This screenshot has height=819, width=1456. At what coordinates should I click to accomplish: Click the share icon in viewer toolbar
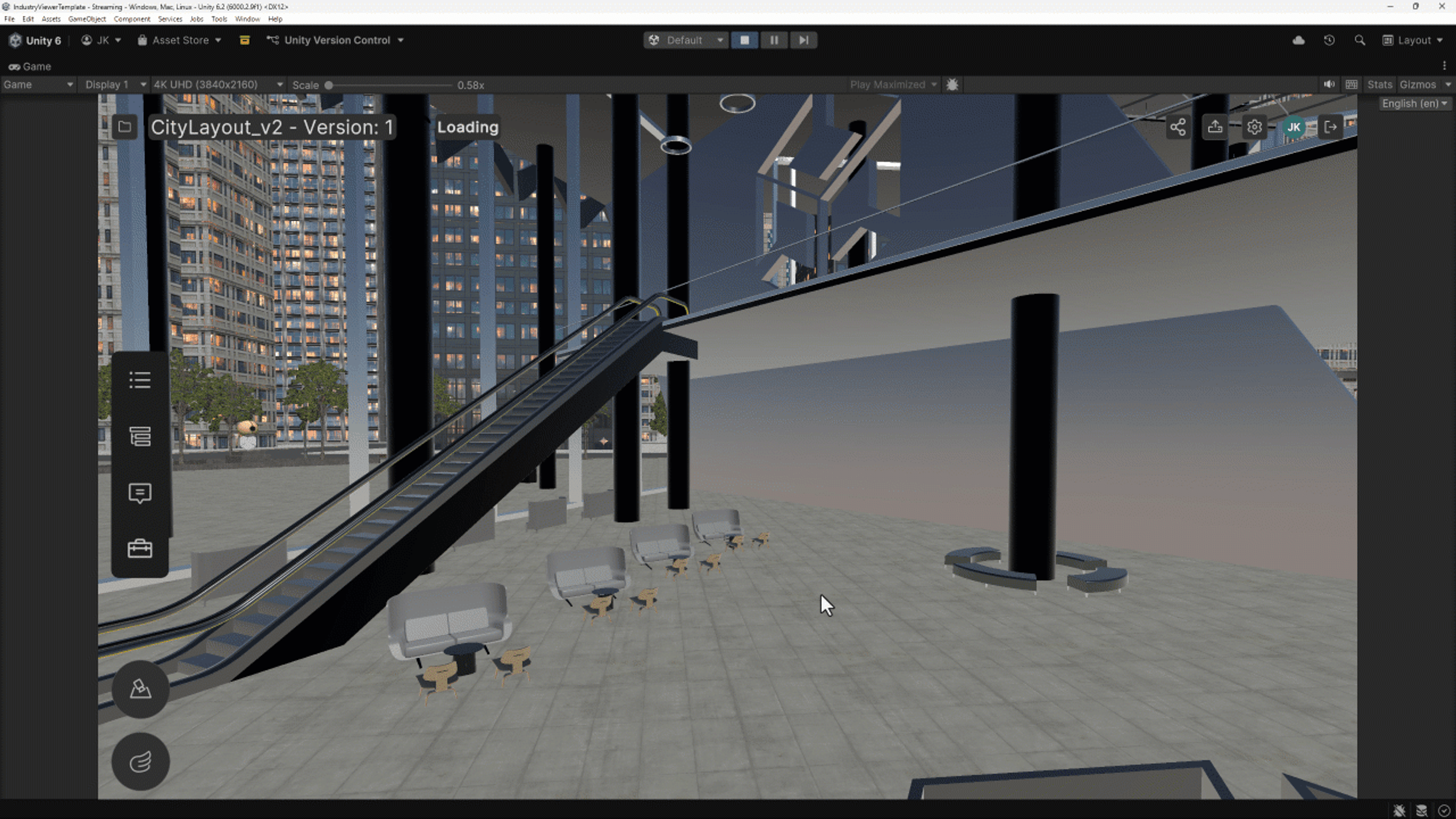(x=1177, y=127)
